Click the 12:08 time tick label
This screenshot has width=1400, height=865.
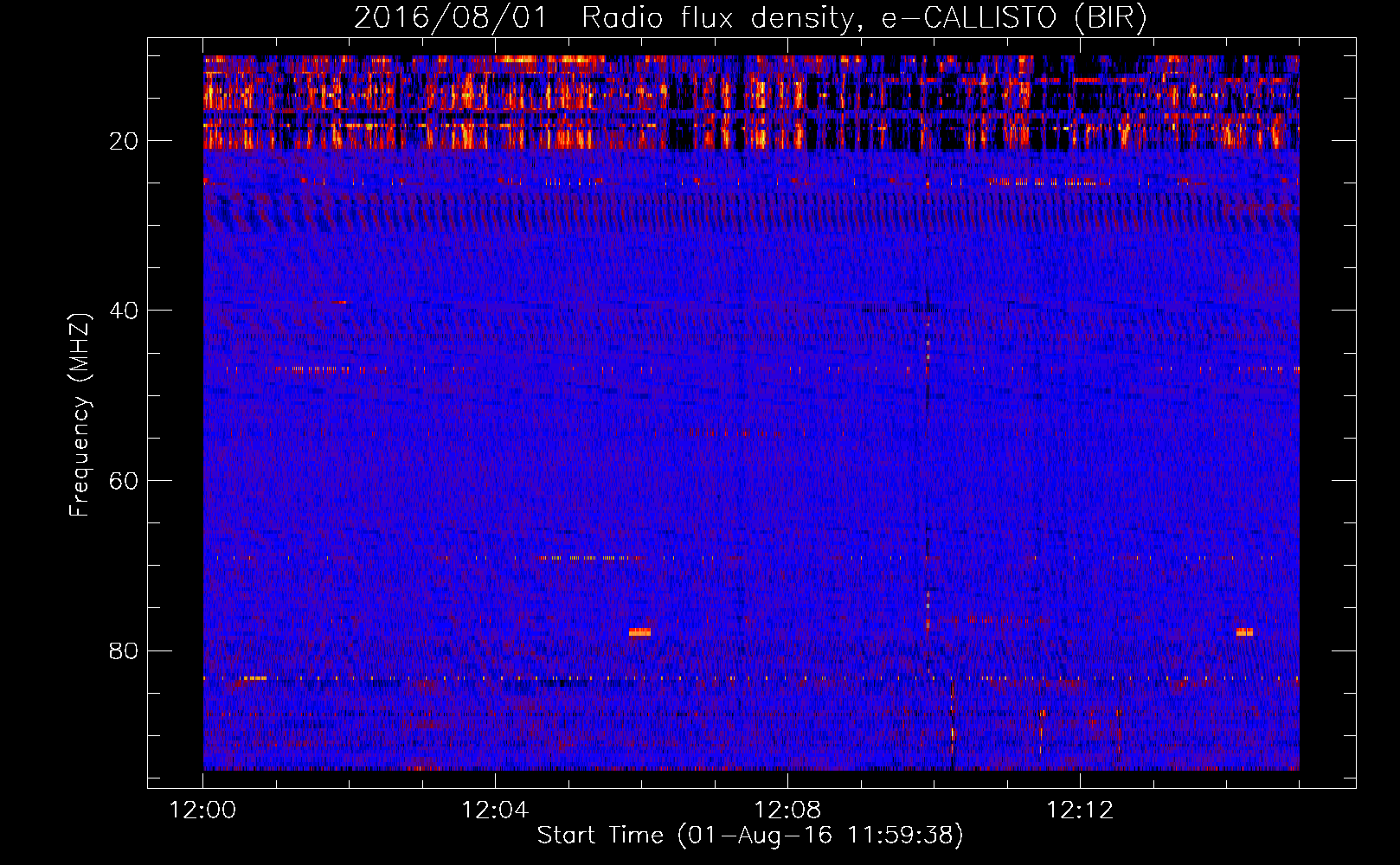click(x=787, y=811)
